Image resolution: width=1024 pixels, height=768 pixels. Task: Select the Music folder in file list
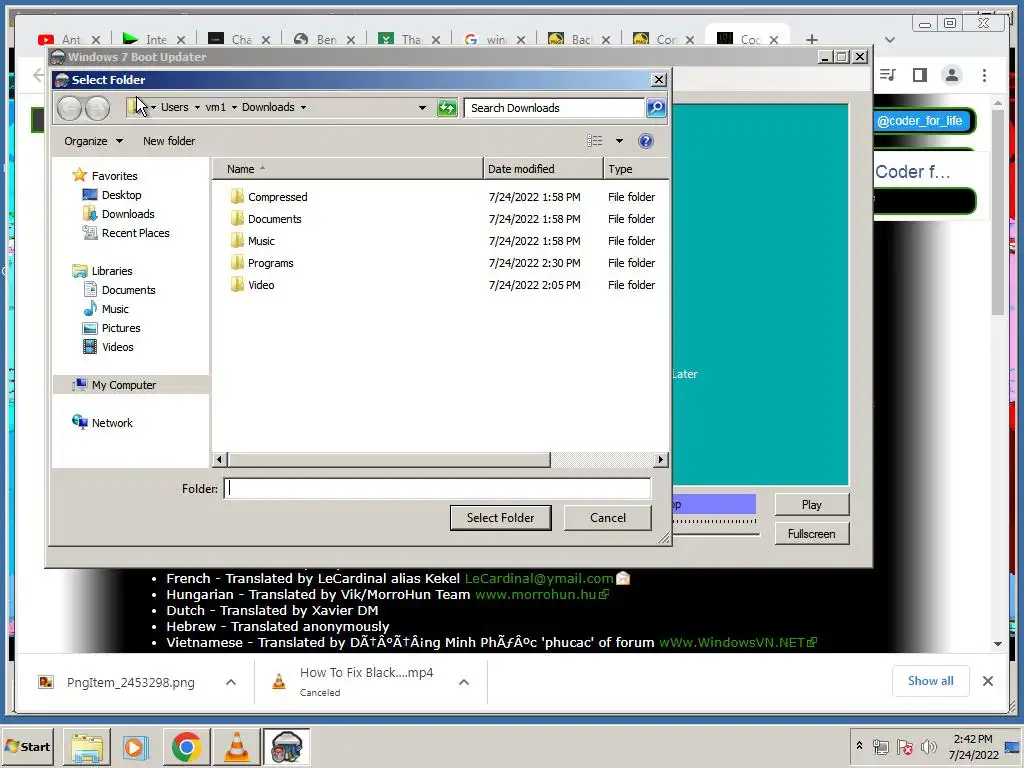[x=441, y=241]
